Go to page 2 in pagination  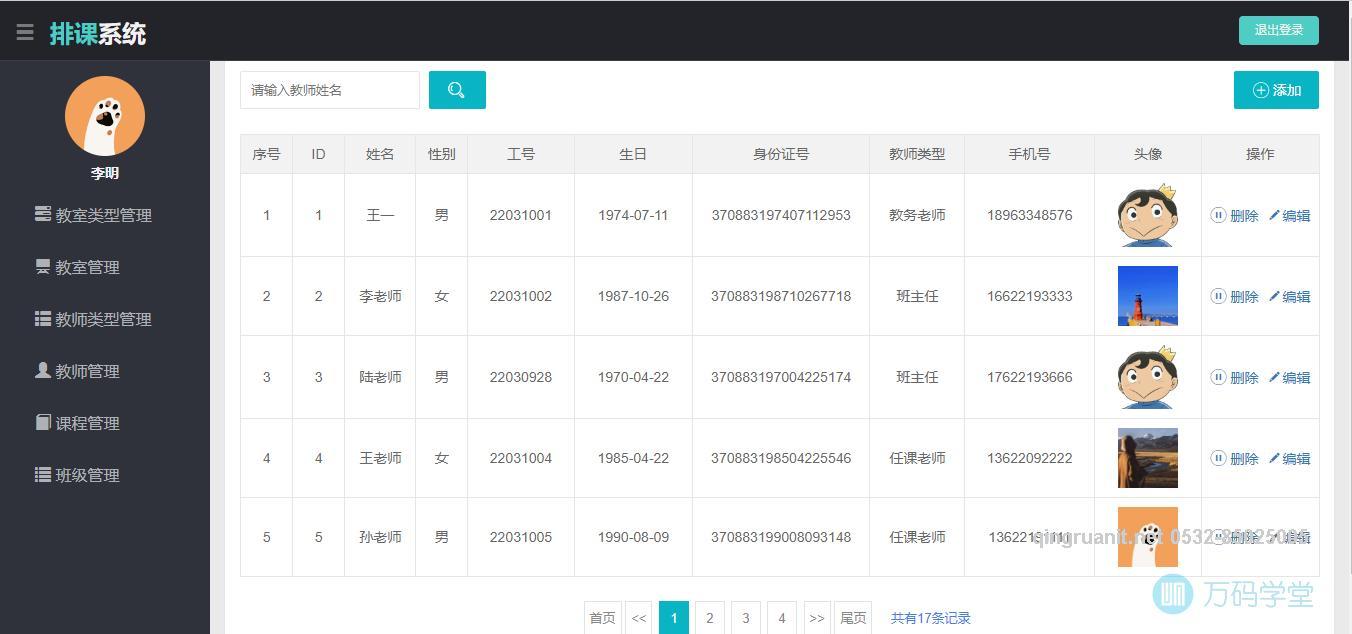point(710,617)
